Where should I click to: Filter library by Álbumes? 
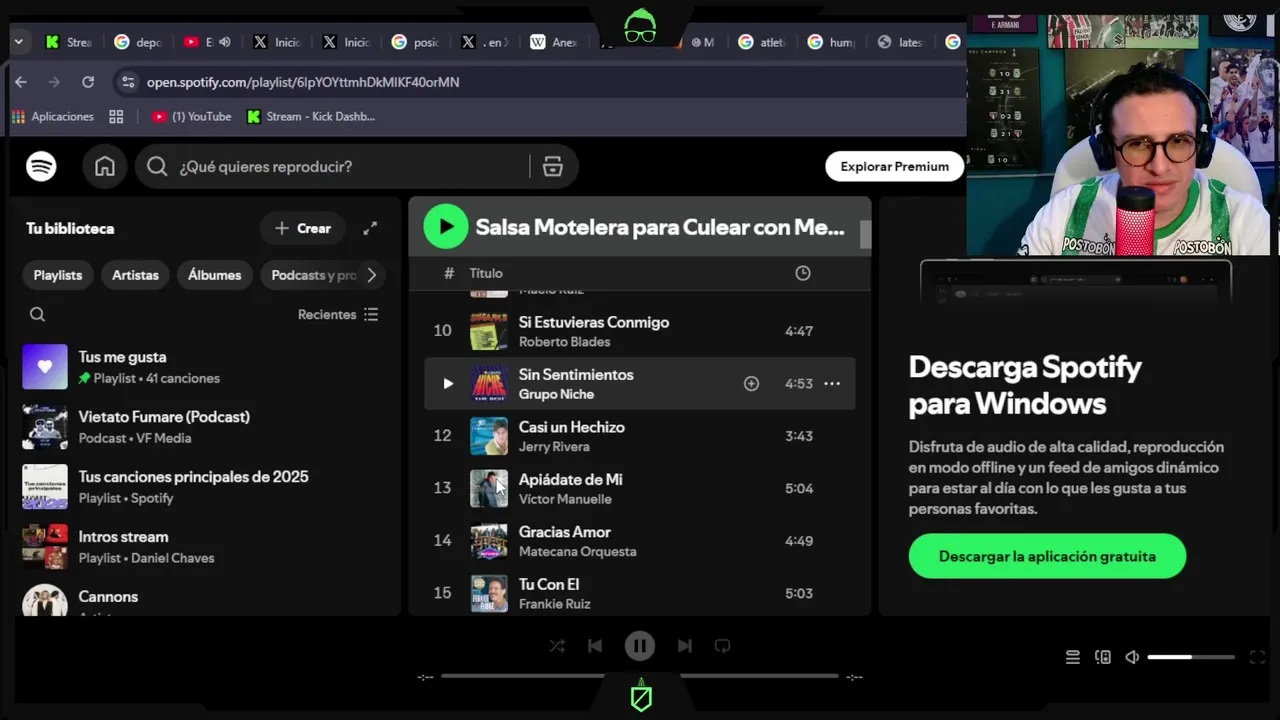215,275
